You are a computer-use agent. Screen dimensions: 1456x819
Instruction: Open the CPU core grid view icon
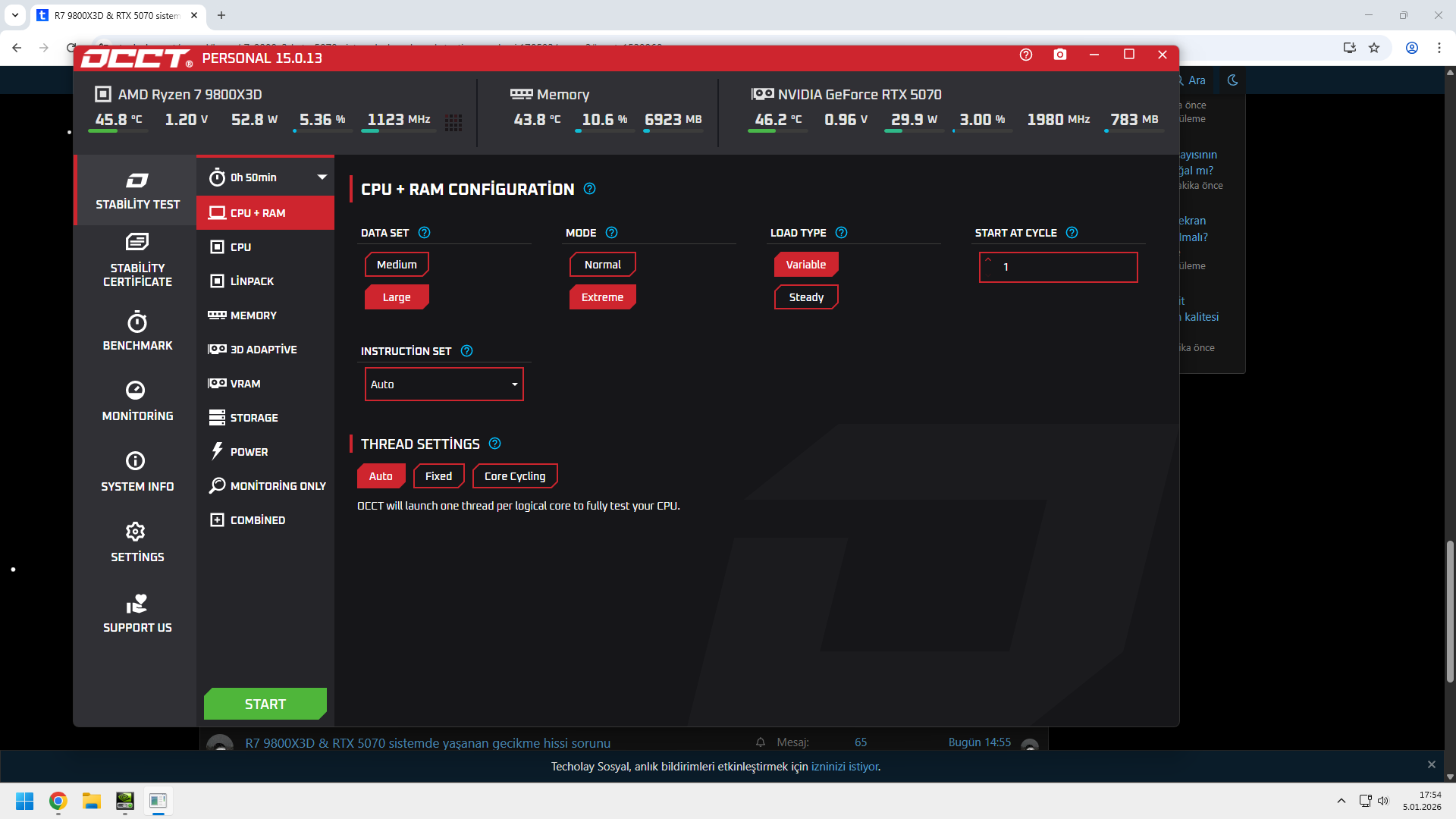pyautogui.click(x=453, y=123)
